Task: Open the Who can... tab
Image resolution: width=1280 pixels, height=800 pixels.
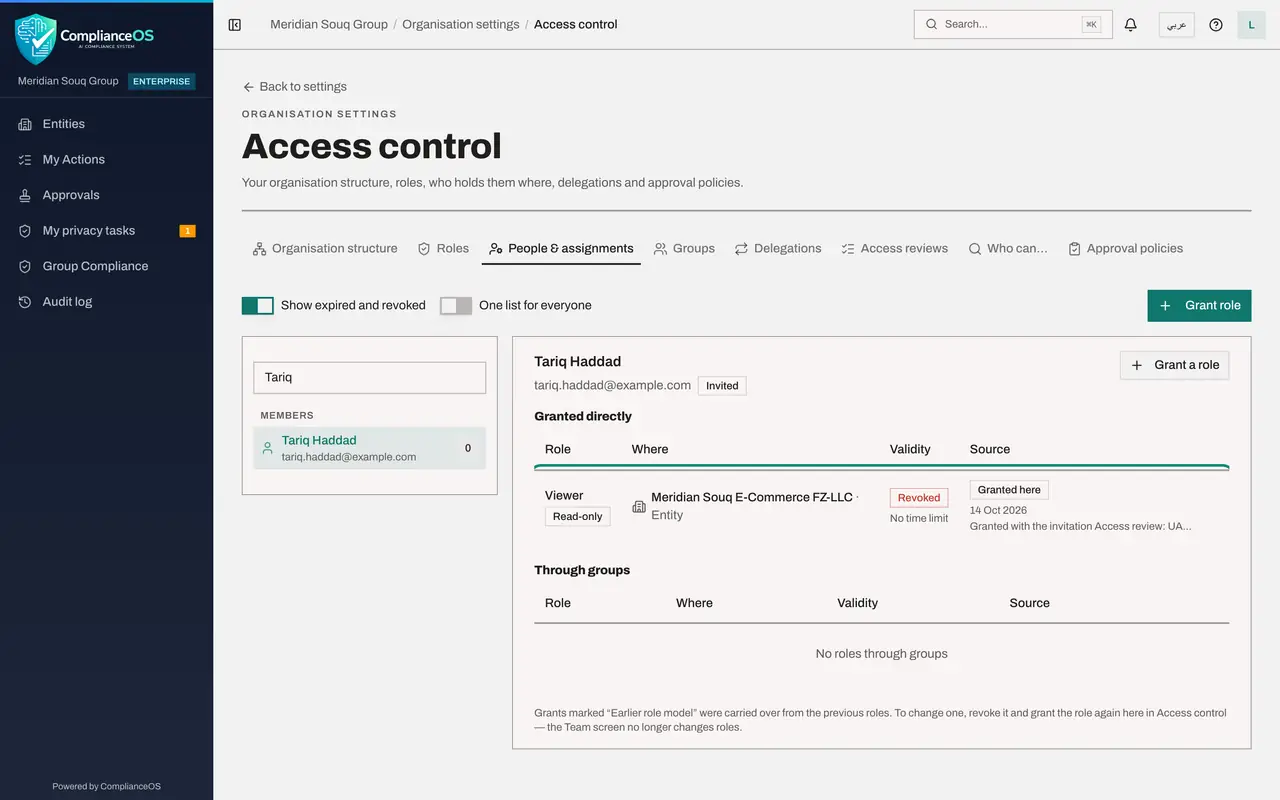Action: tap(1008, 248)
